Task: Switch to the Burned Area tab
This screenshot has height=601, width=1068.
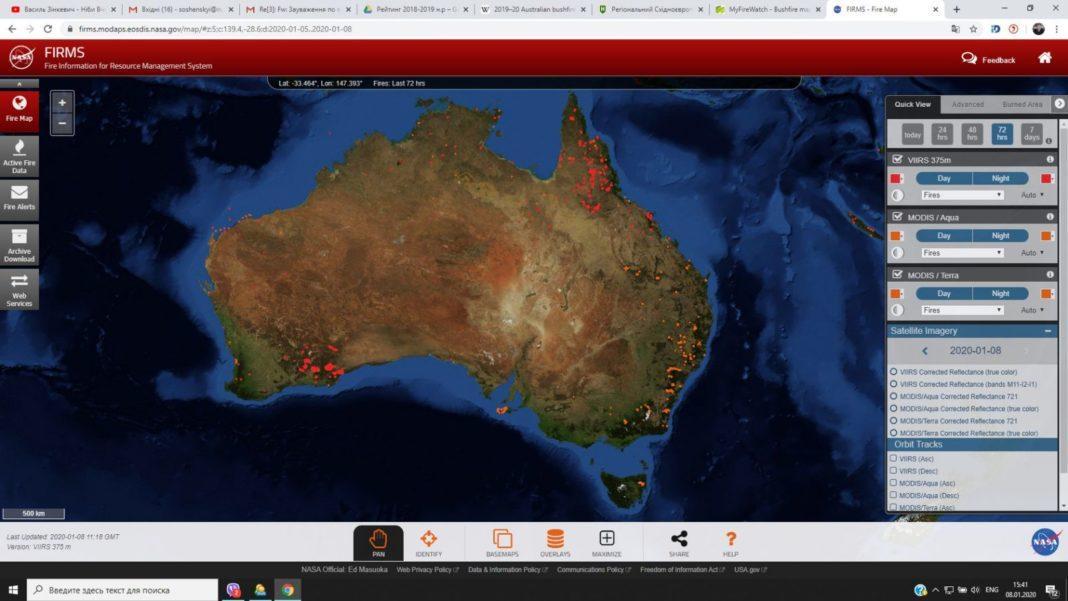Action: pyautogui.click(x=1021, y=104)
